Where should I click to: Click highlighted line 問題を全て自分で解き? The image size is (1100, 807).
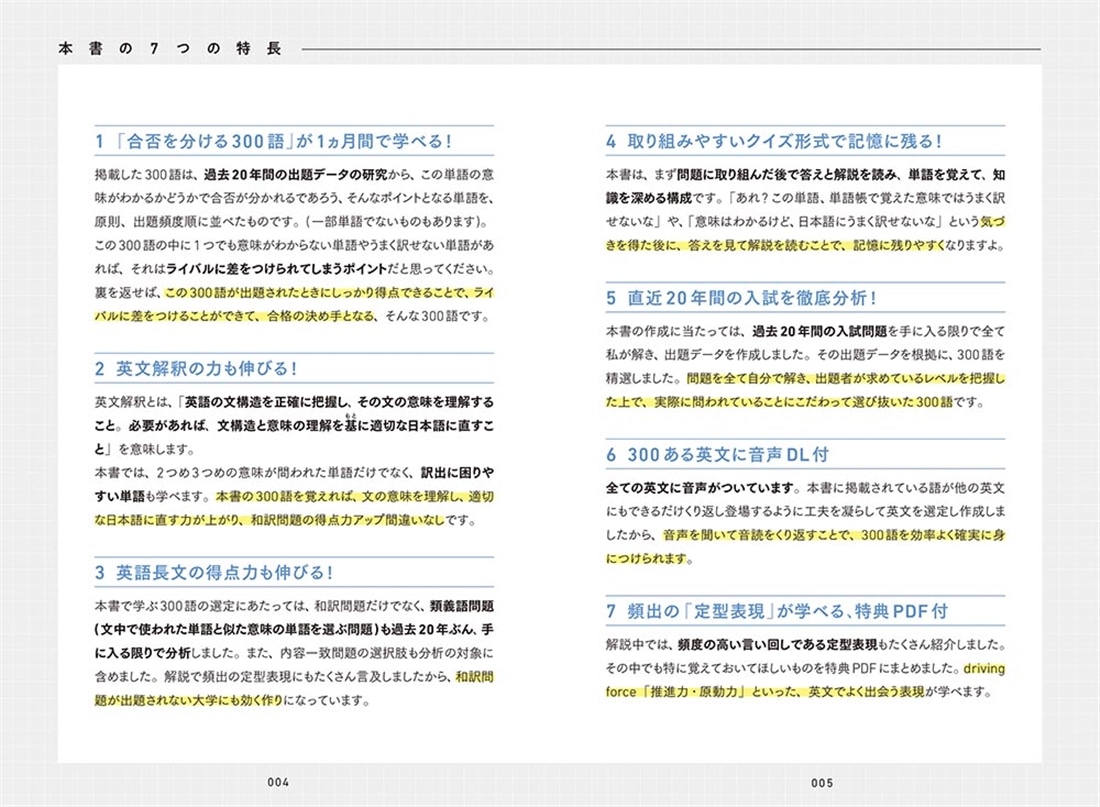point(845,379)
